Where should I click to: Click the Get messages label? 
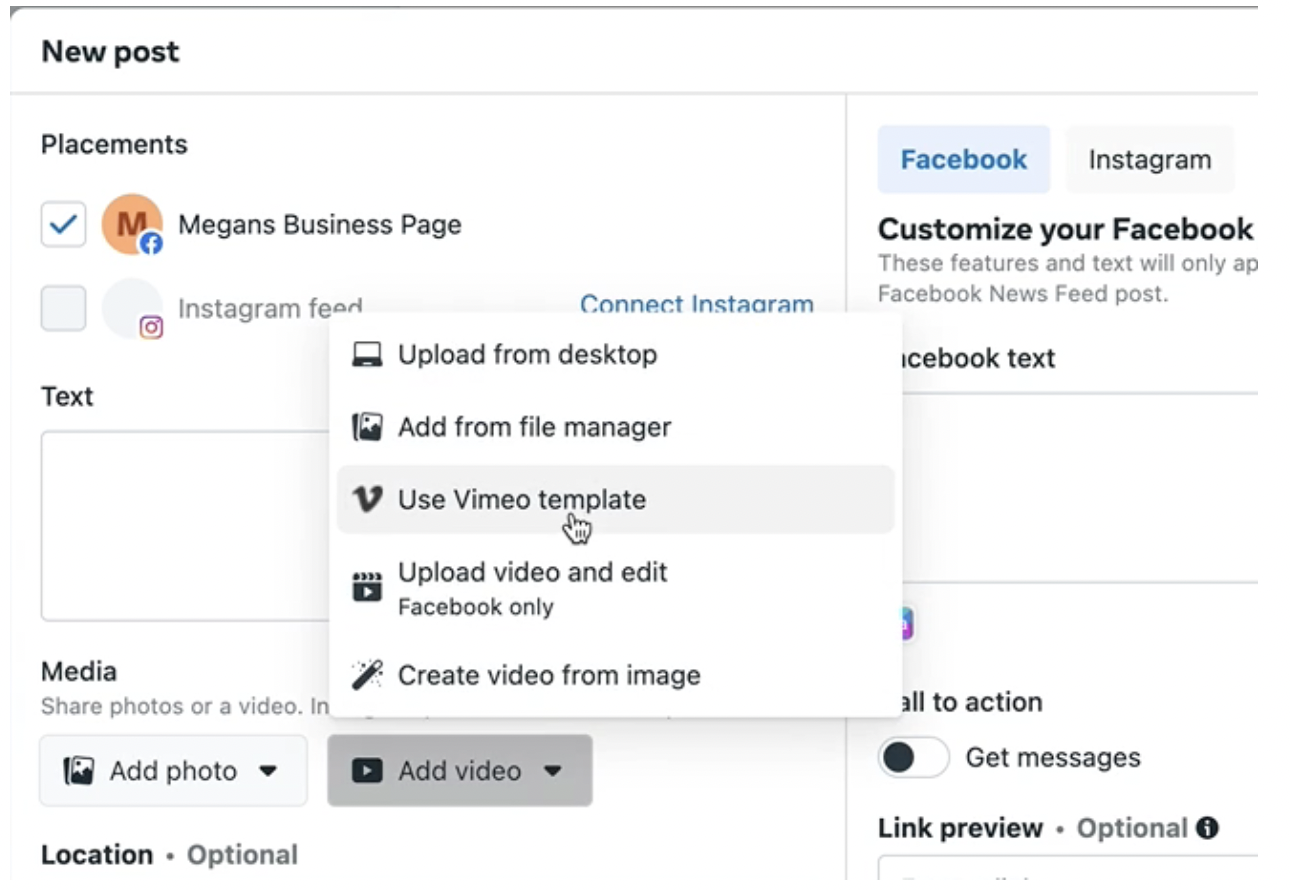point(1053,757)
